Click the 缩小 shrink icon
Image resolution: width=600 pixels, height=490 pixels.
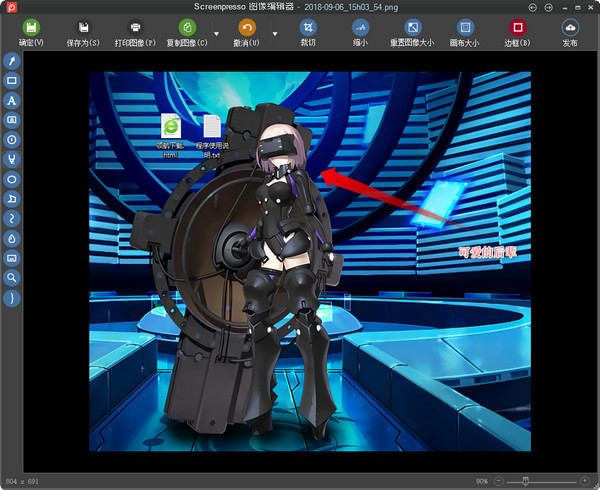tap(360, 33)
